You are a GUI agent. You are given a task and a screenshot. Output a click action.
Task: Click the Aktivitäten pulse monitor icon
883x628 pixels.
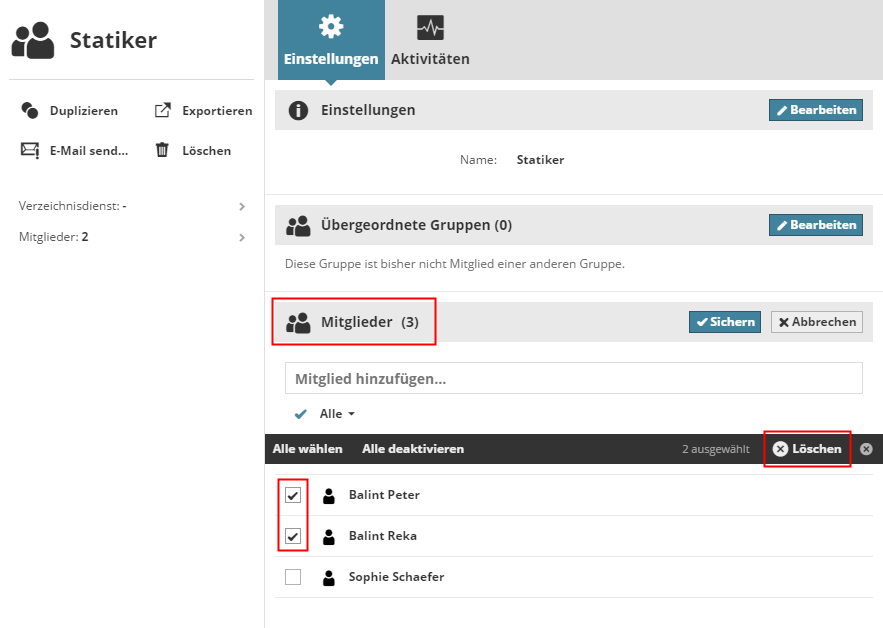pyautogui.click(x=430, y=27)
